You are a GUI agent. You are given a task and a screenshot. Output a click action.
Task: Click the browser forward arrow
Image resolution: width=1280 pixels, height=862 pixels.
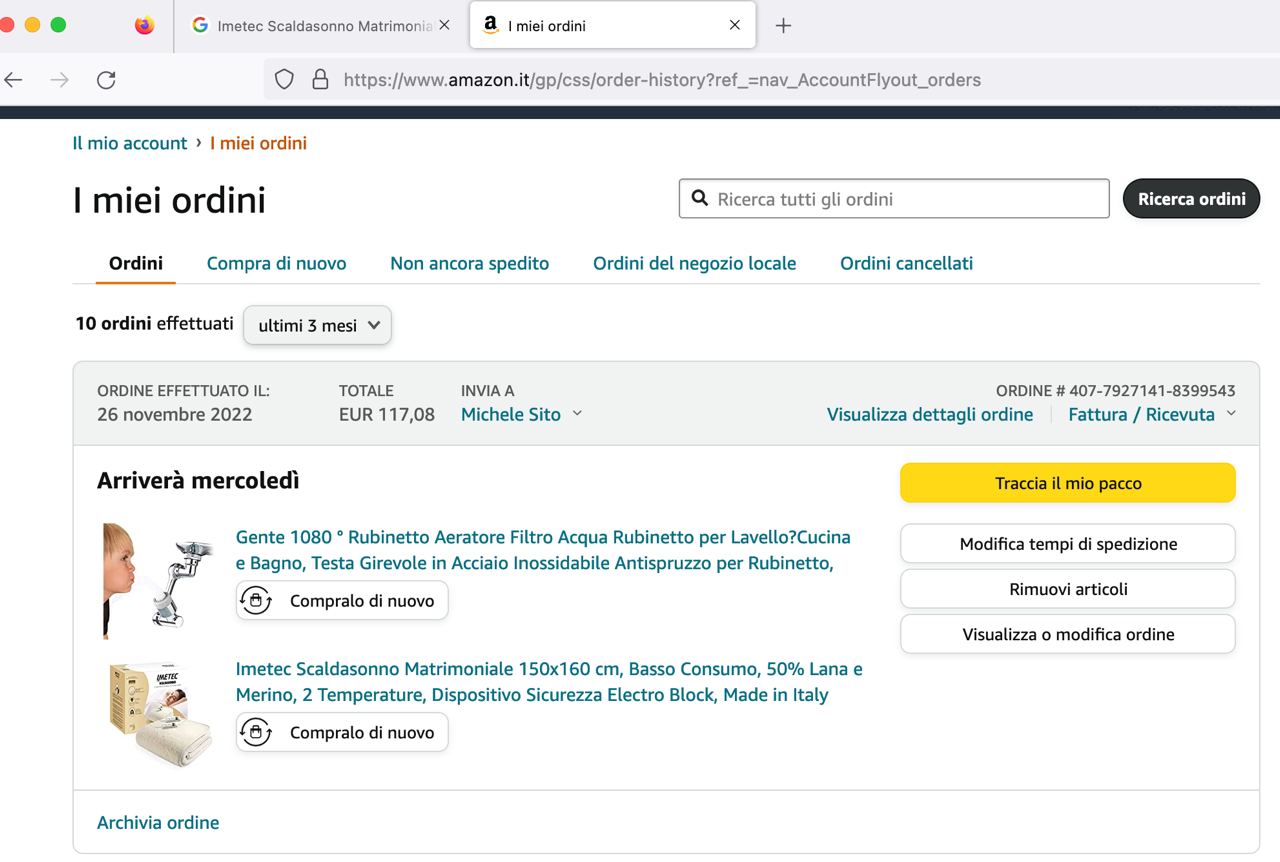pos(60,80)
